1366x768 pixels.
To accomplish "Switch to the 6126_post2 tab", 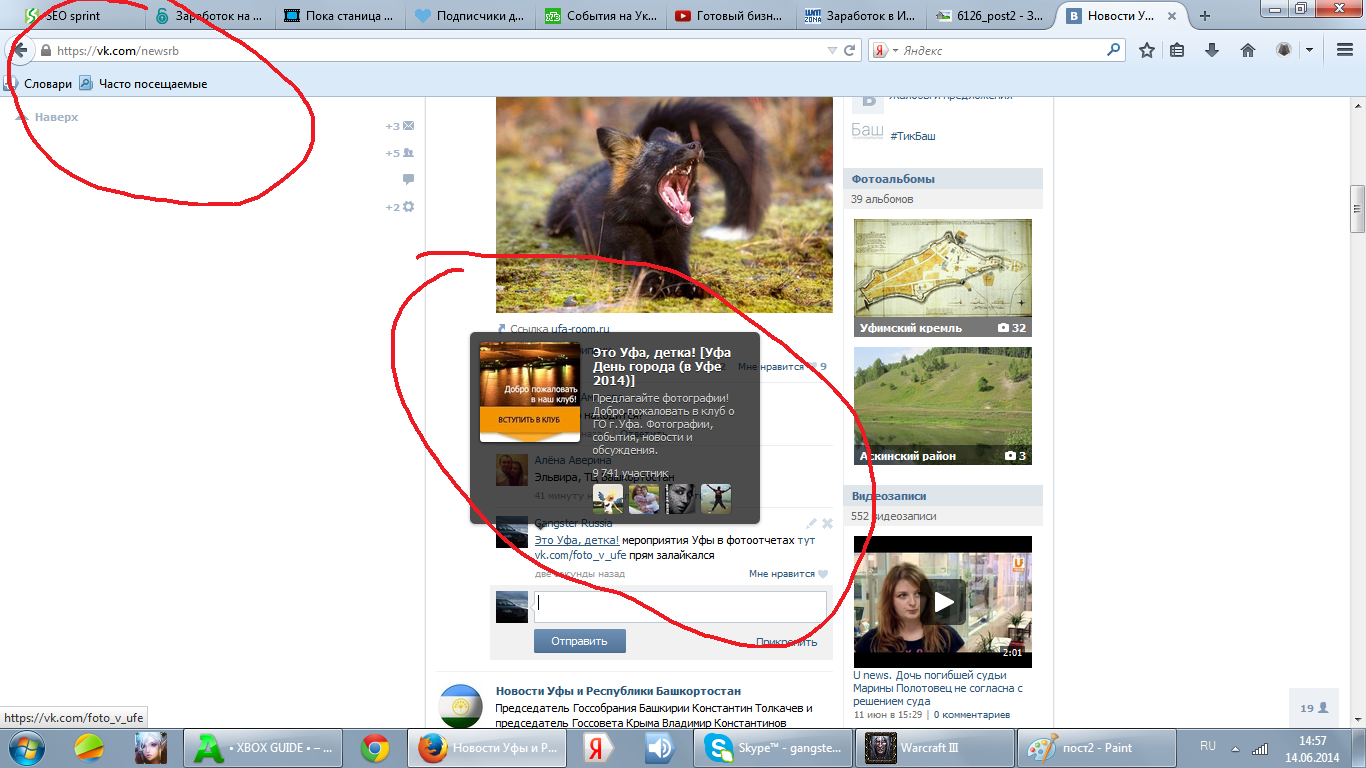I will tap(990, 15).
